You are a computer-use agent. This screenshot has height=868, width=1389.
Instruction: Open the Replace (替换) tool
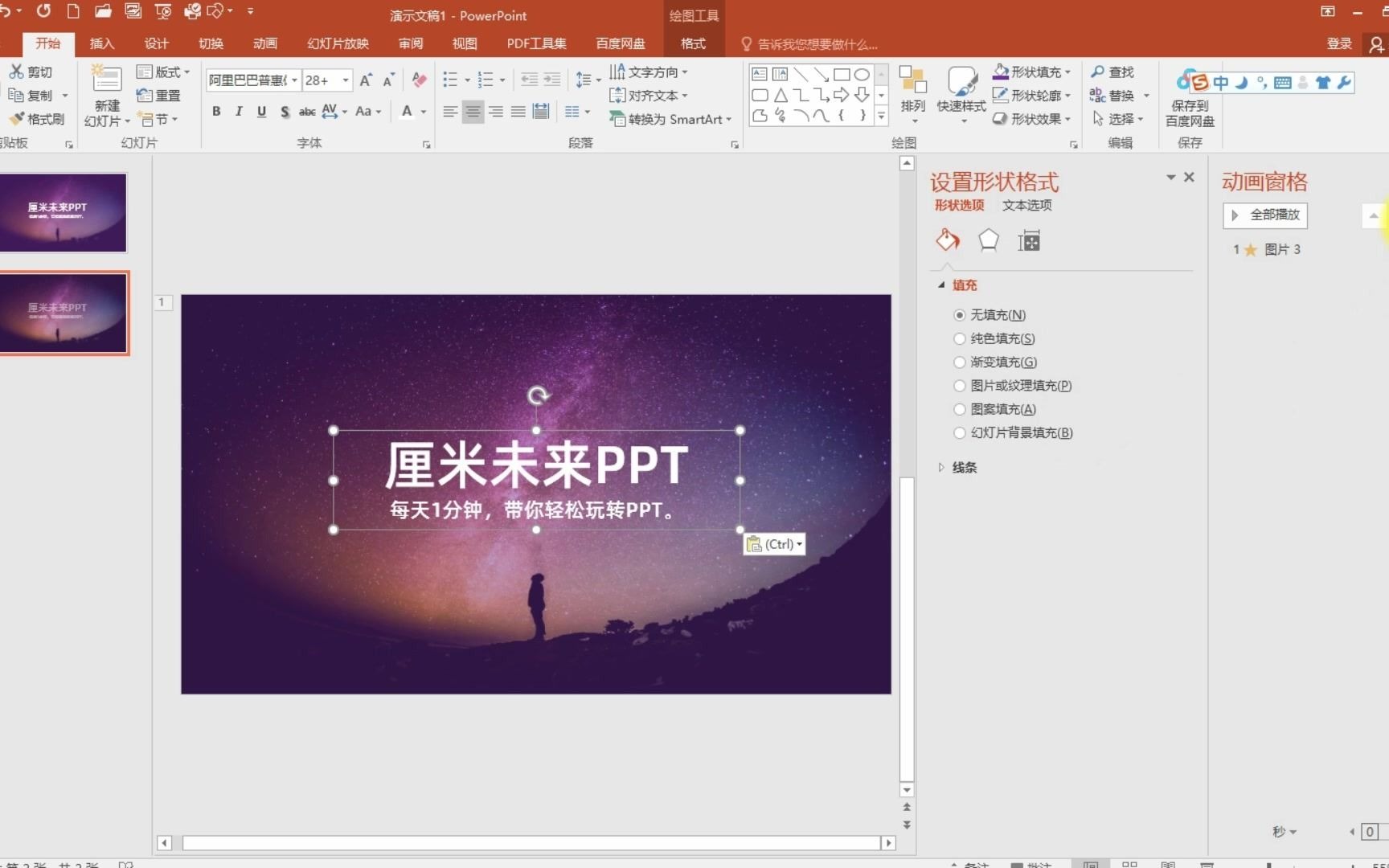1120,95
